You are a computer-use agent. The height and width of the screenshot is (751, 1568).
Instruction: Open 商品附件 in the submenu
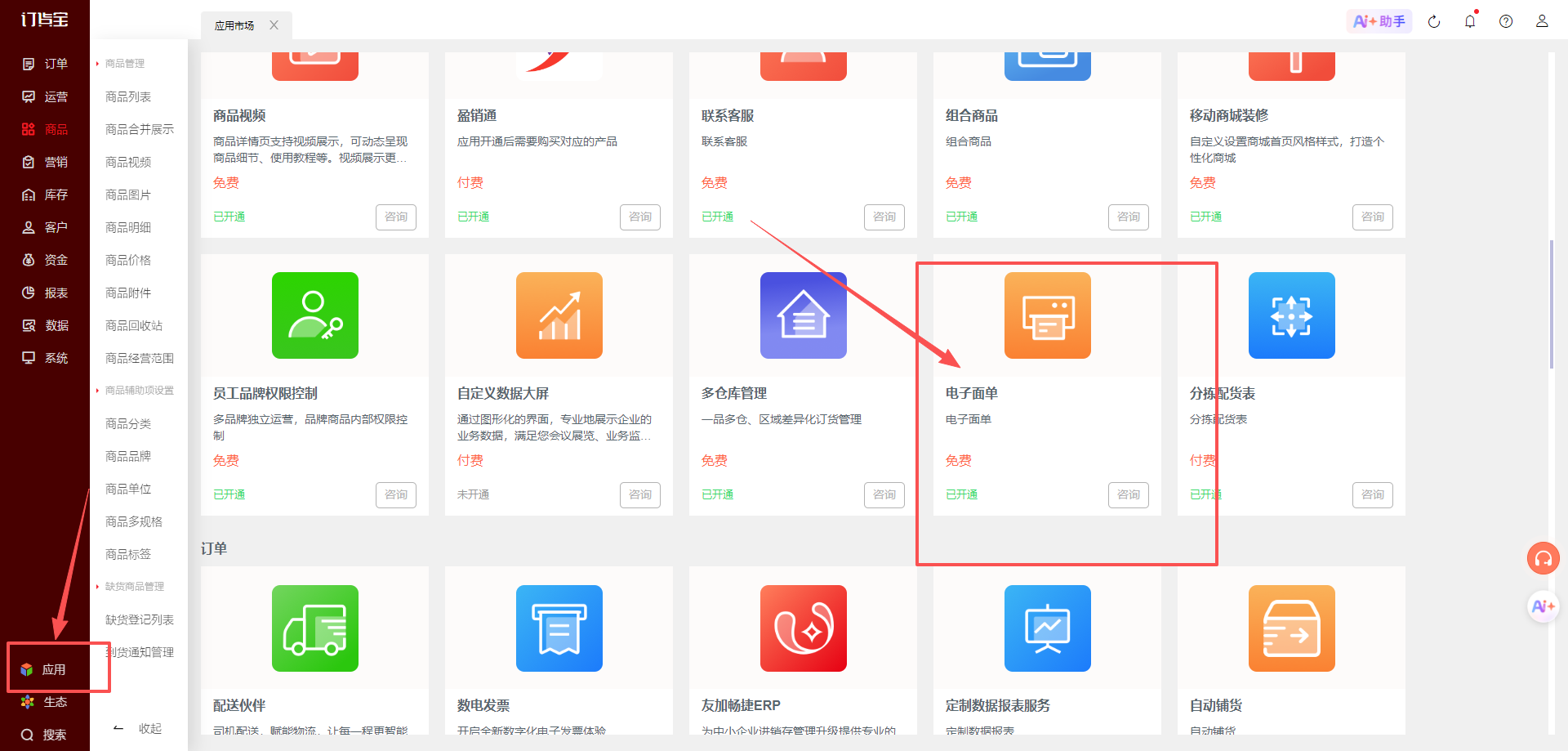pyautogui.click(x=128, y=293)
